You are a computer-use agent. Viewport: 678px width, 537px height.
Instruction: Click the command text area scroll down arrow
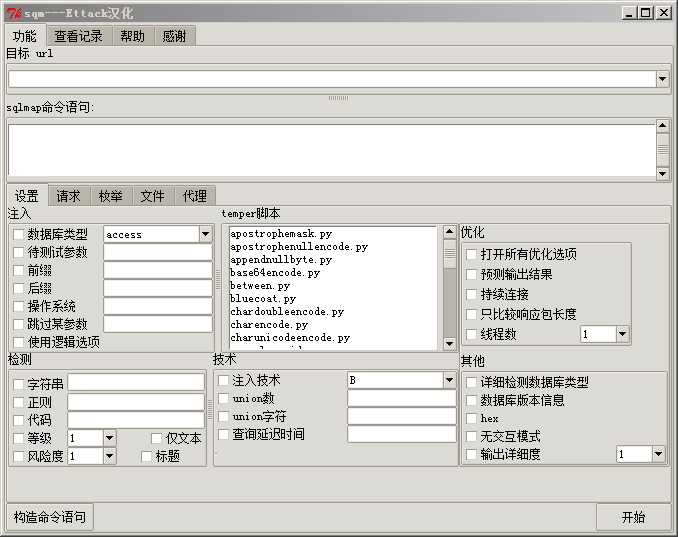[662, 174]
